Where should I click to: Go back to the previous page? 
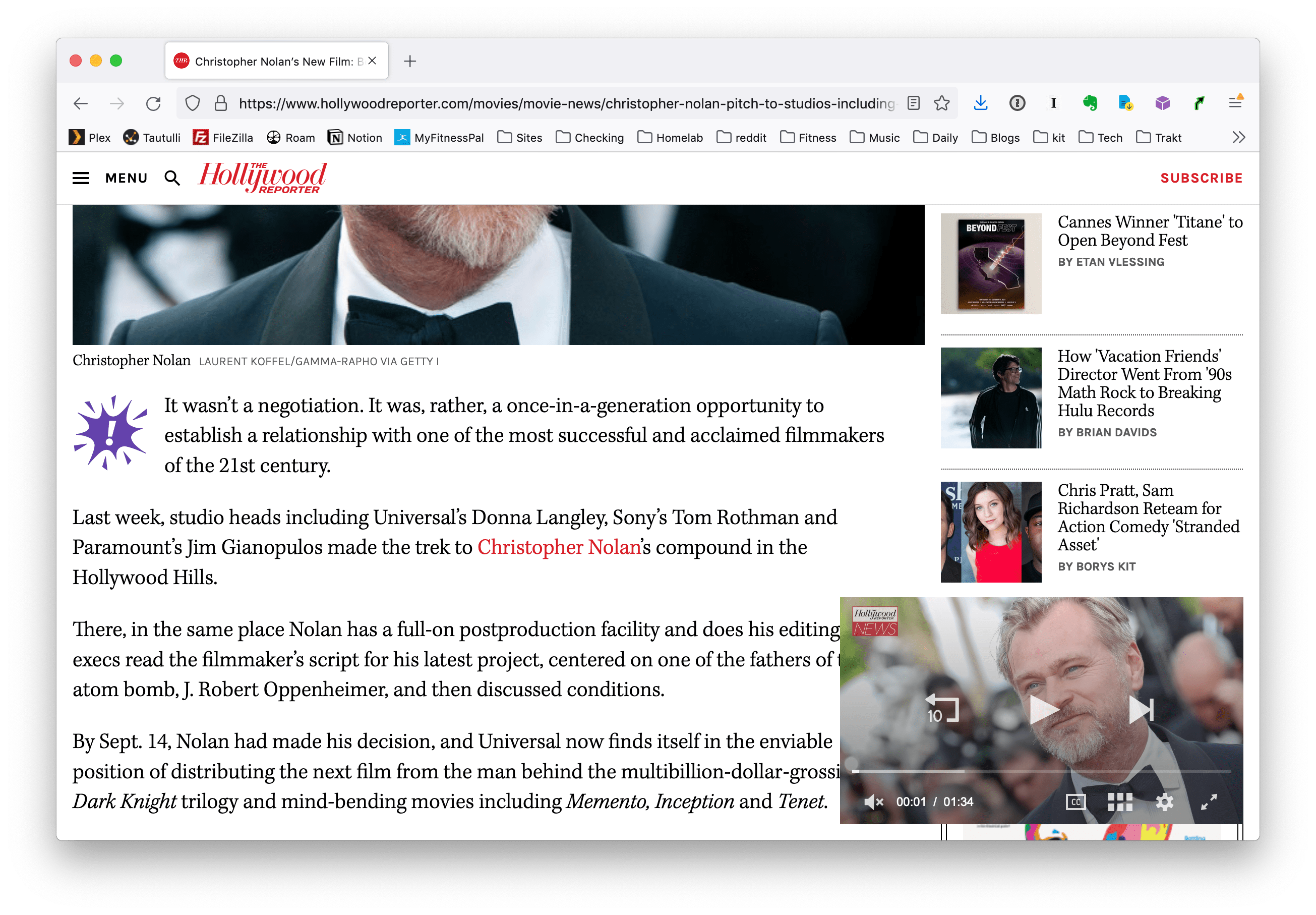81,103
